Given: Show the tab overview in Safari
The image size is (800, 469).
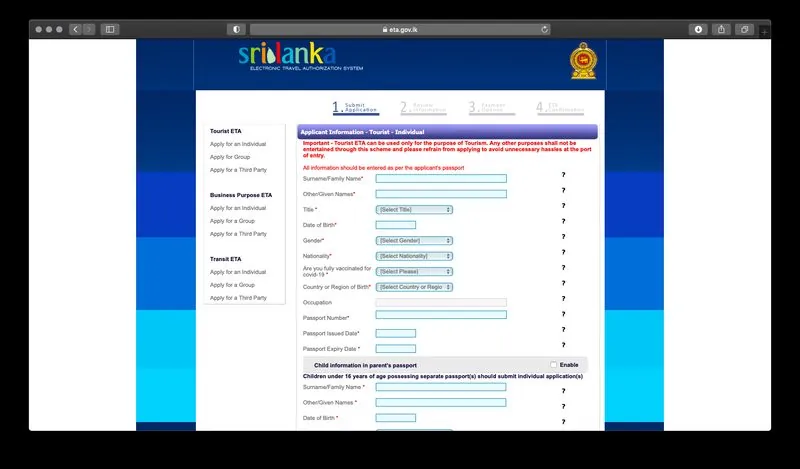Looking at the screenshot, I should [745, 29].
